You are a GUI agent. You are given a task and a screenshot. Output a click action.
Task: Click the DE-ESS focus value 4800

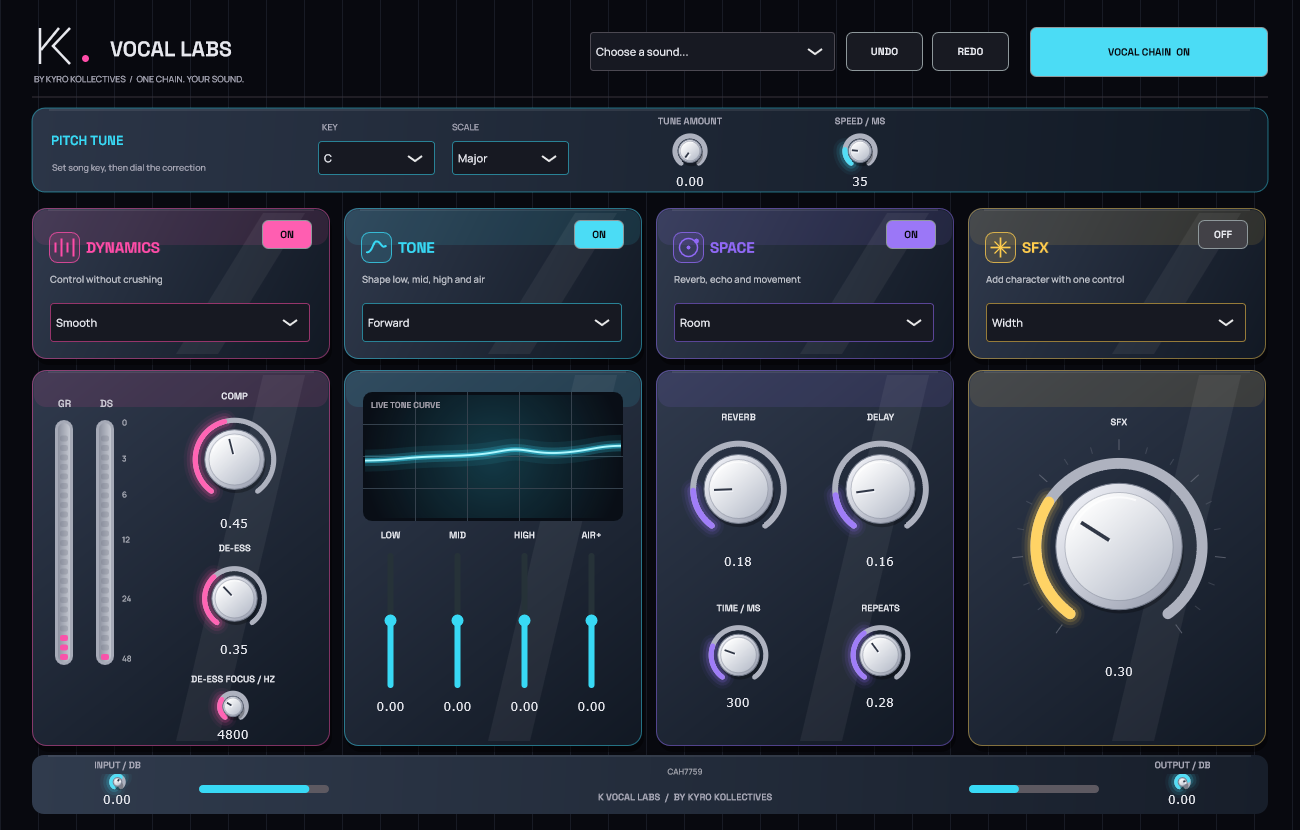pyautogui.click(x=233, y=735)
